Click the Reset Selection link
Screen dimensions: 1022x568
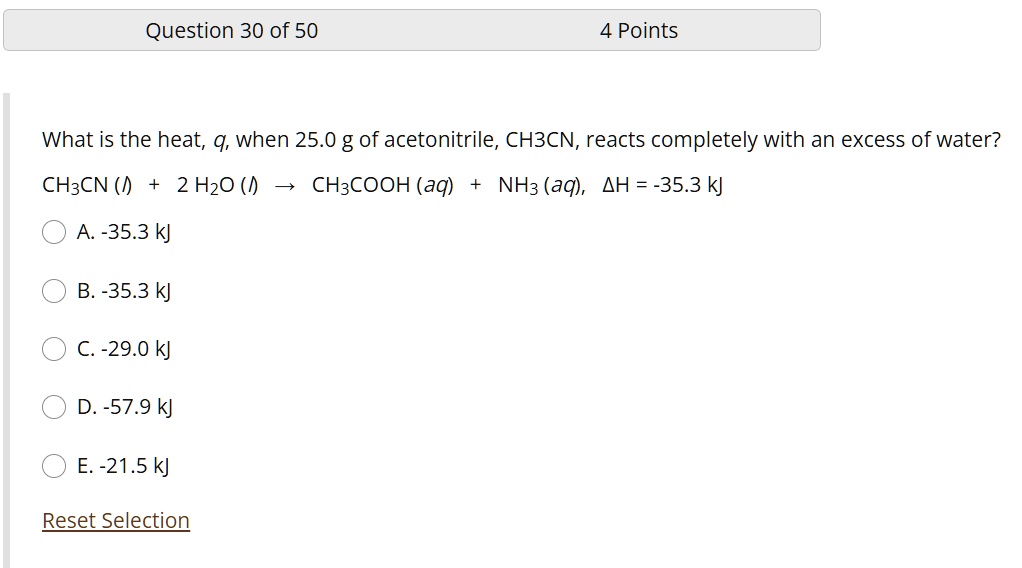pyautogui.click(x=116, y=520)
